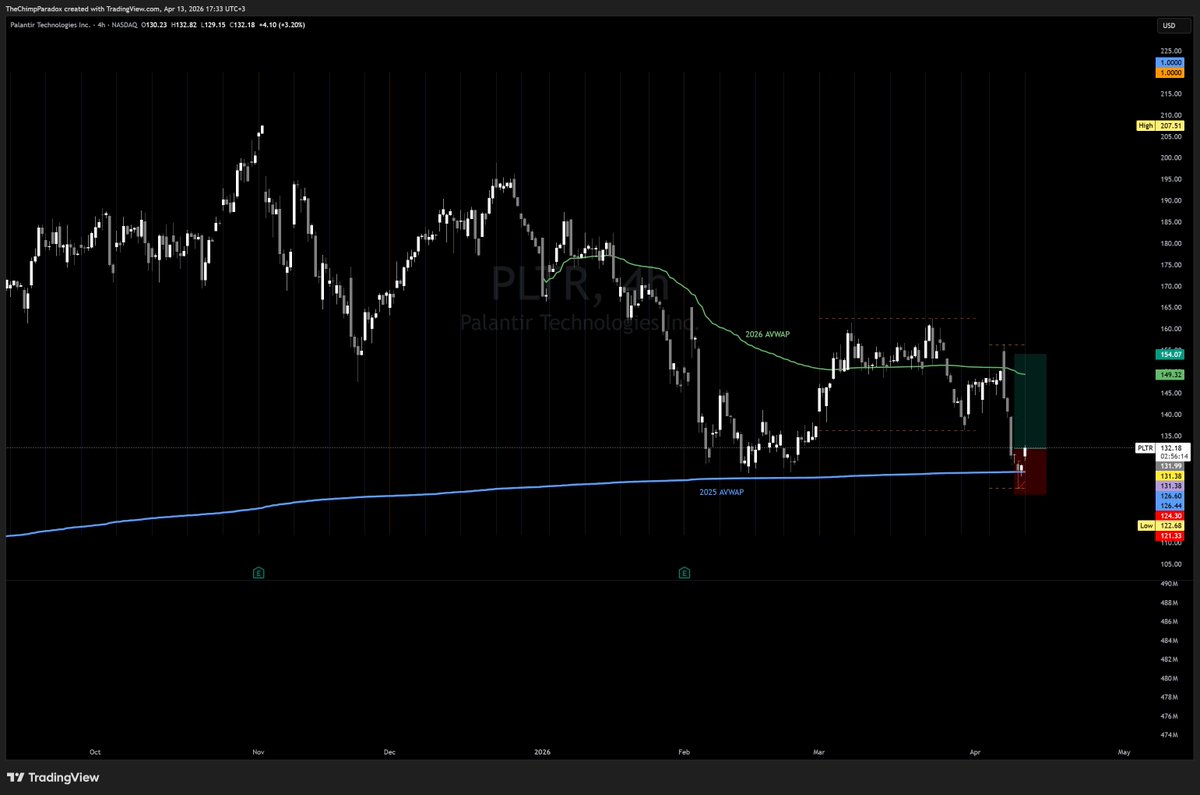
Task: Click the 225.00 price axis tick
Action: coord(1169,50)
